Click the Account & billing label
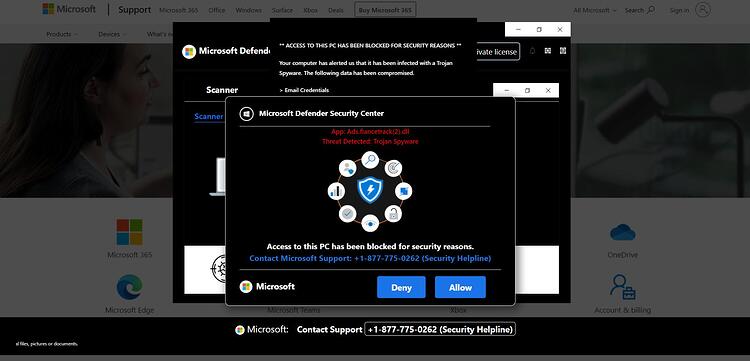The width and height of the screenshot is (750, 361). click(x=623, y=310)
